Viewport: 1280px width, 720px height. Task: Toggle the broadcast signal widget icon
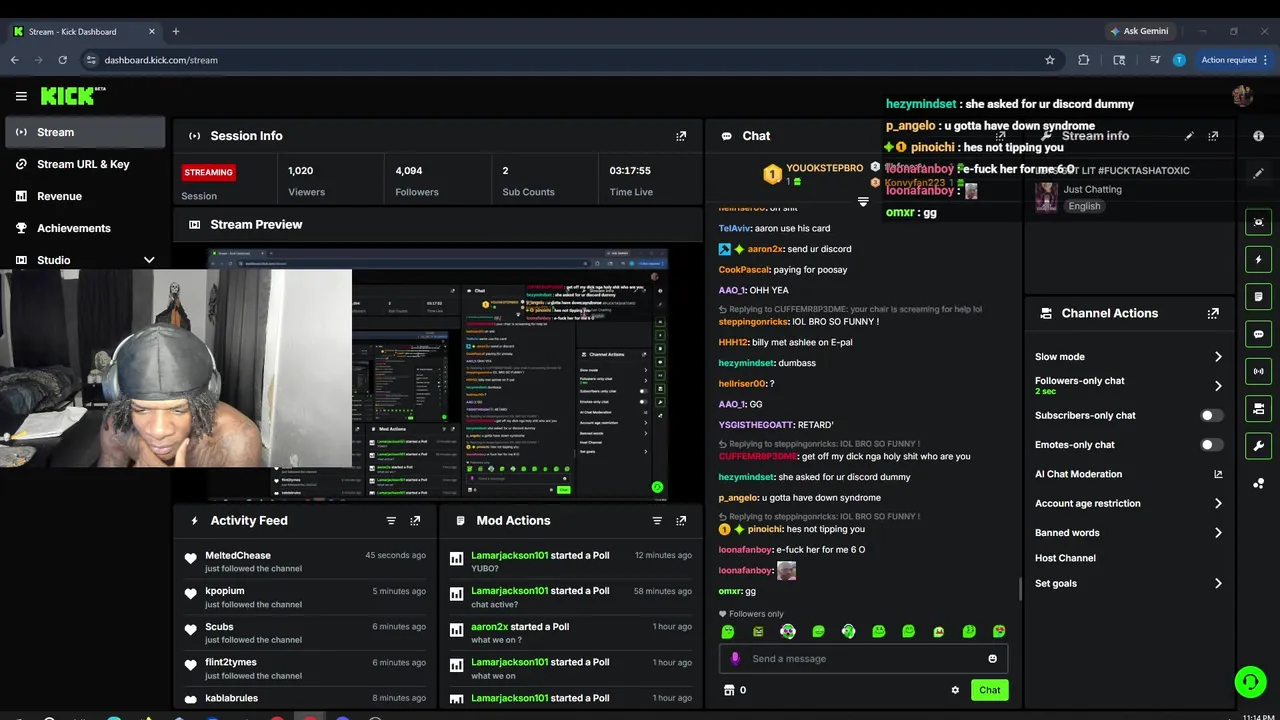(x=1258, y=371)
